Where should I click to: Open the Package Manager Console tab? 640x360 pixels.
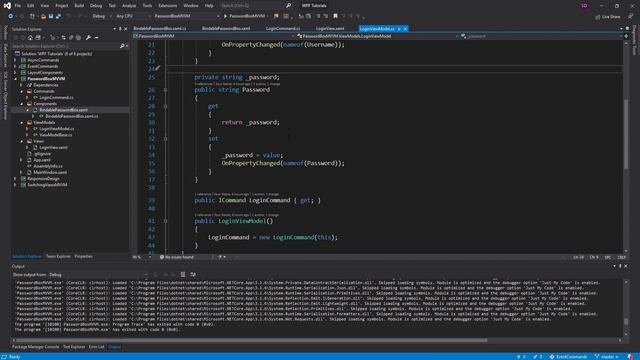point(36,347)
